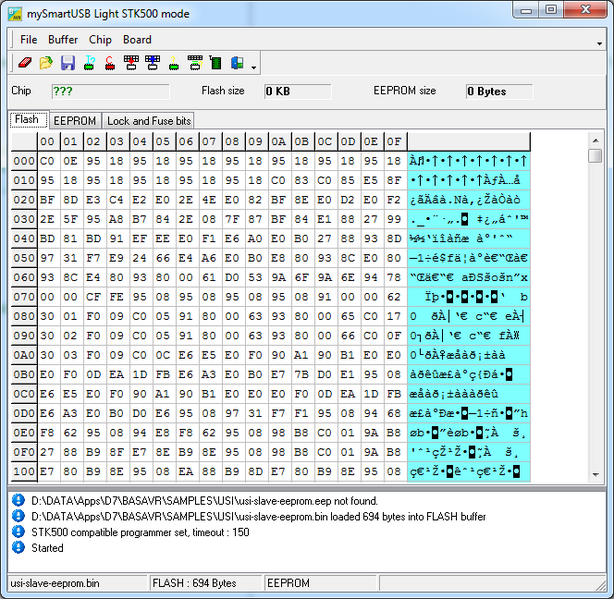Erase the chip with the red C icon
This screenshot has width=614, height=599.
[110, 63]
